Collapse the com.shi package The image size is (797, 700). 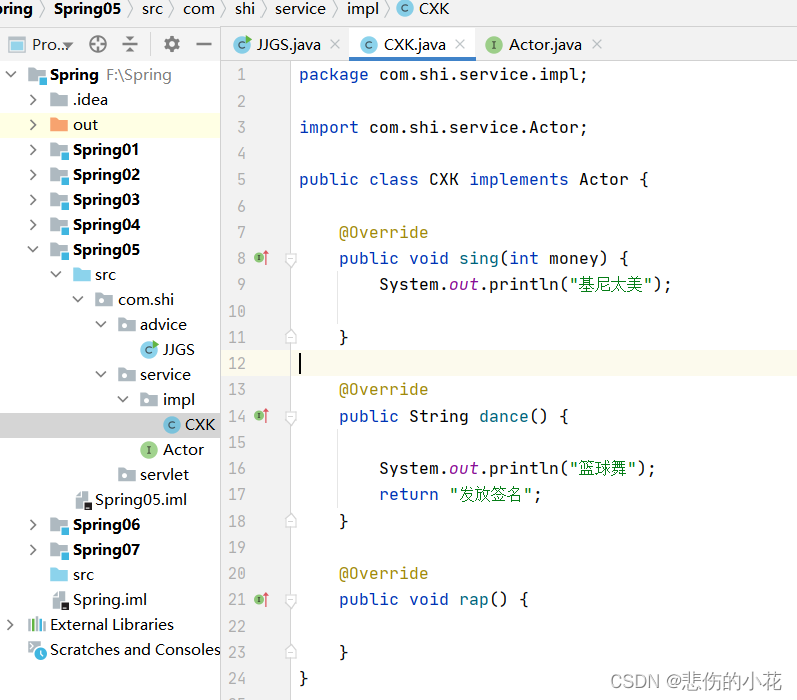tap(78, 299)
